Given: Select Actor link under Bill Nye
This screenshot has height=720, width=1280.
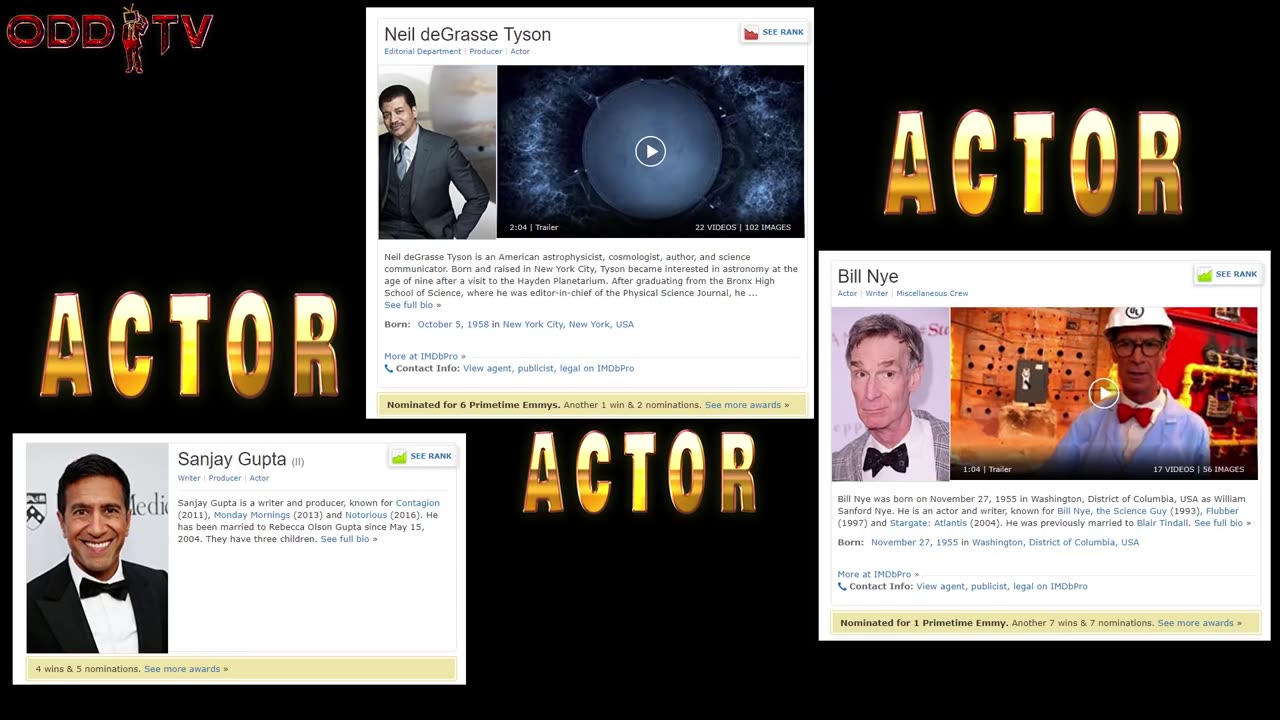Looking at the screenshot, I should [847, 293].
